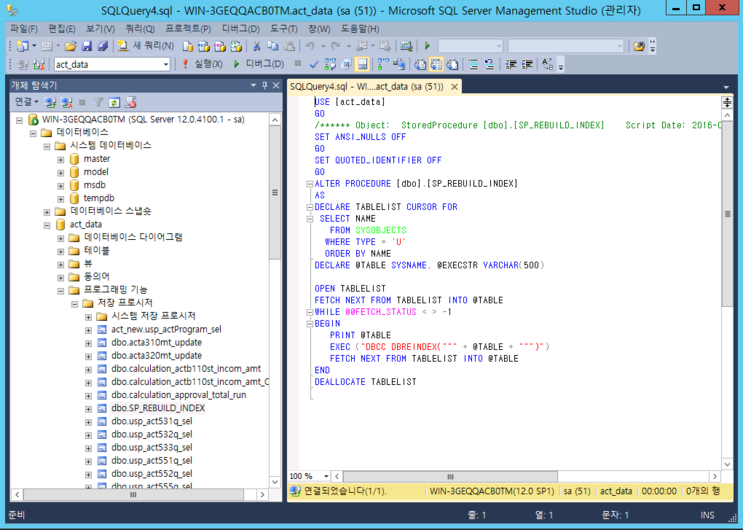Open the 편집(E) menu
The image size is (743, 530).
pyautogui.click(x=62, y=29)
